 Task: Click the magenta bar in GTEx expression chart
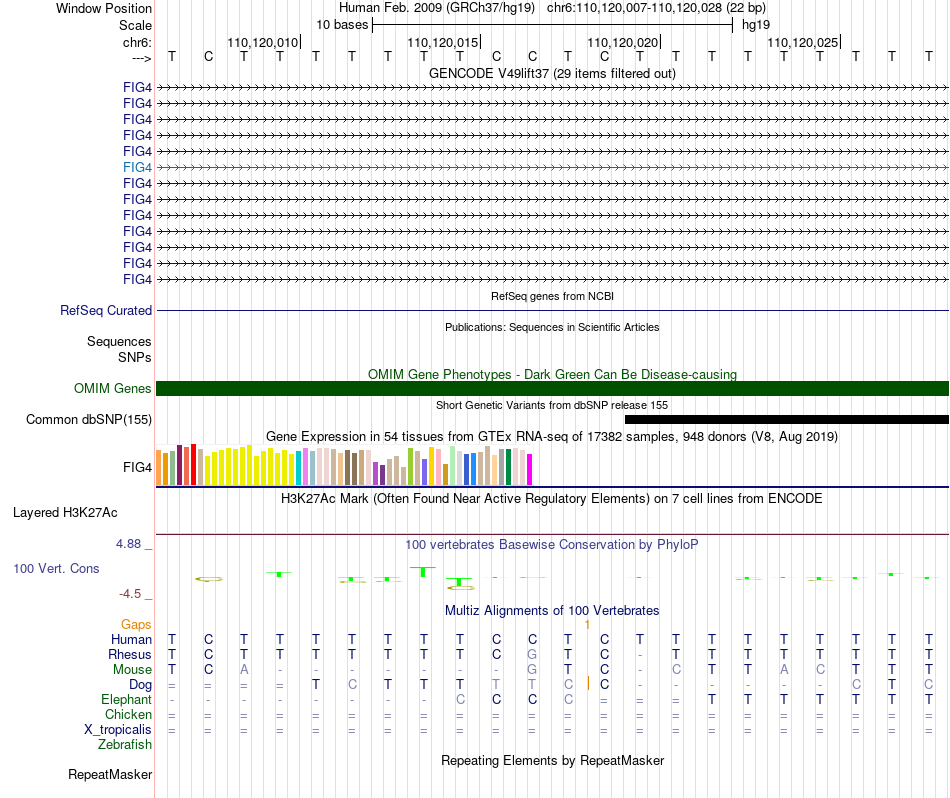point(530,470)
